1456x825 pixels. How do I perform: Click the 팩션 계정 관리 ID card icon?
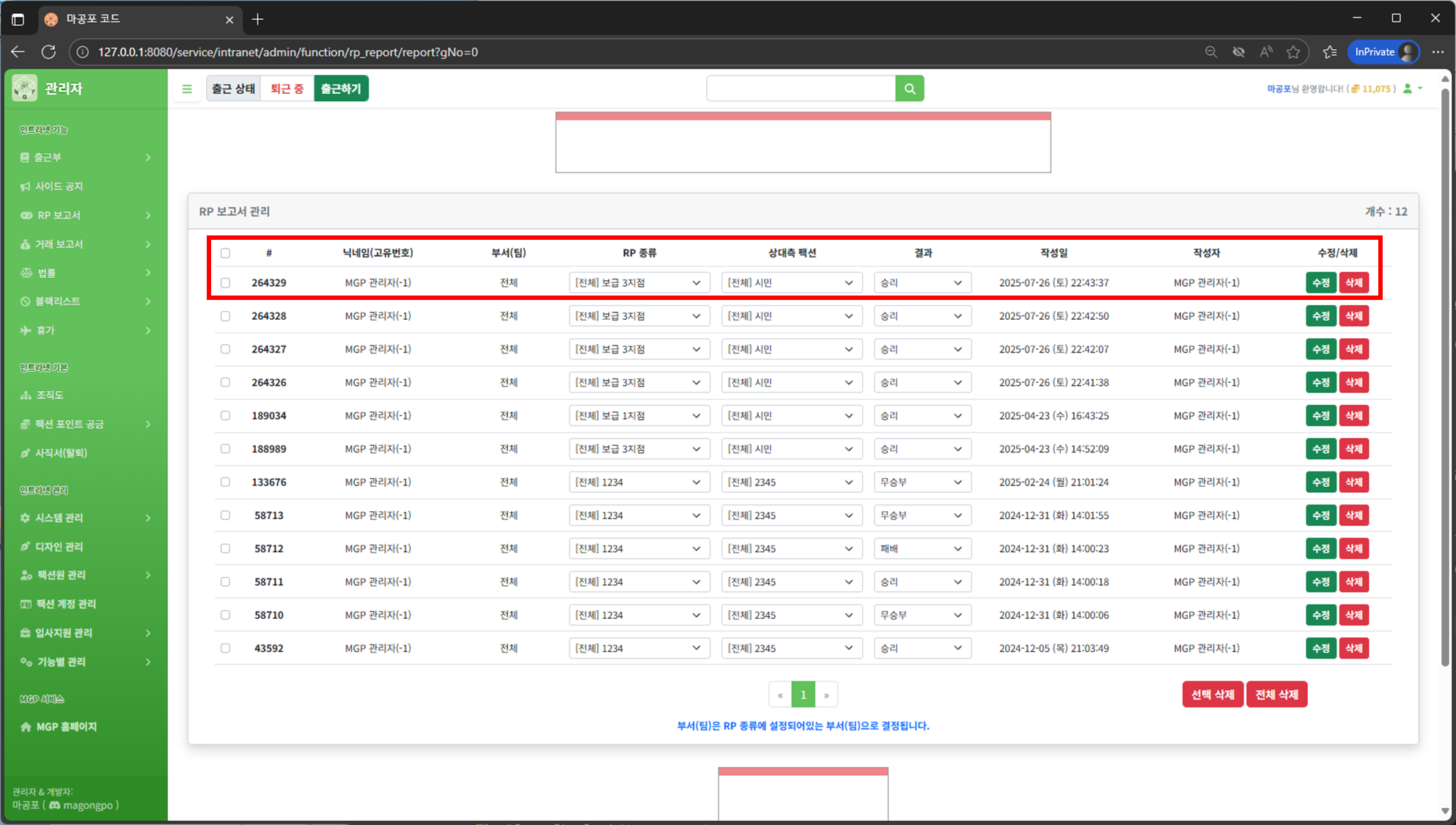tap(26, 604)
